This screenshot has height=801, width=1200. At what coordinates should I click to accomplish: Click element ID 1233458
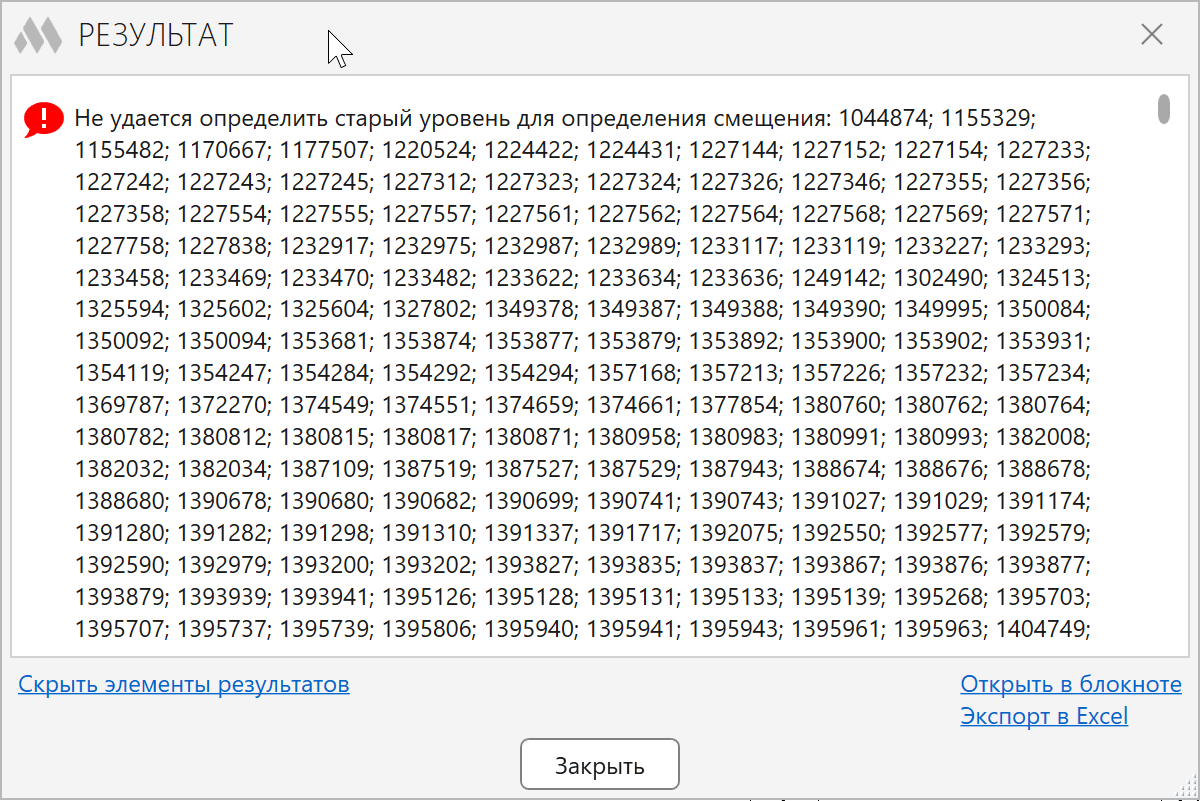[x=120, y=278]
